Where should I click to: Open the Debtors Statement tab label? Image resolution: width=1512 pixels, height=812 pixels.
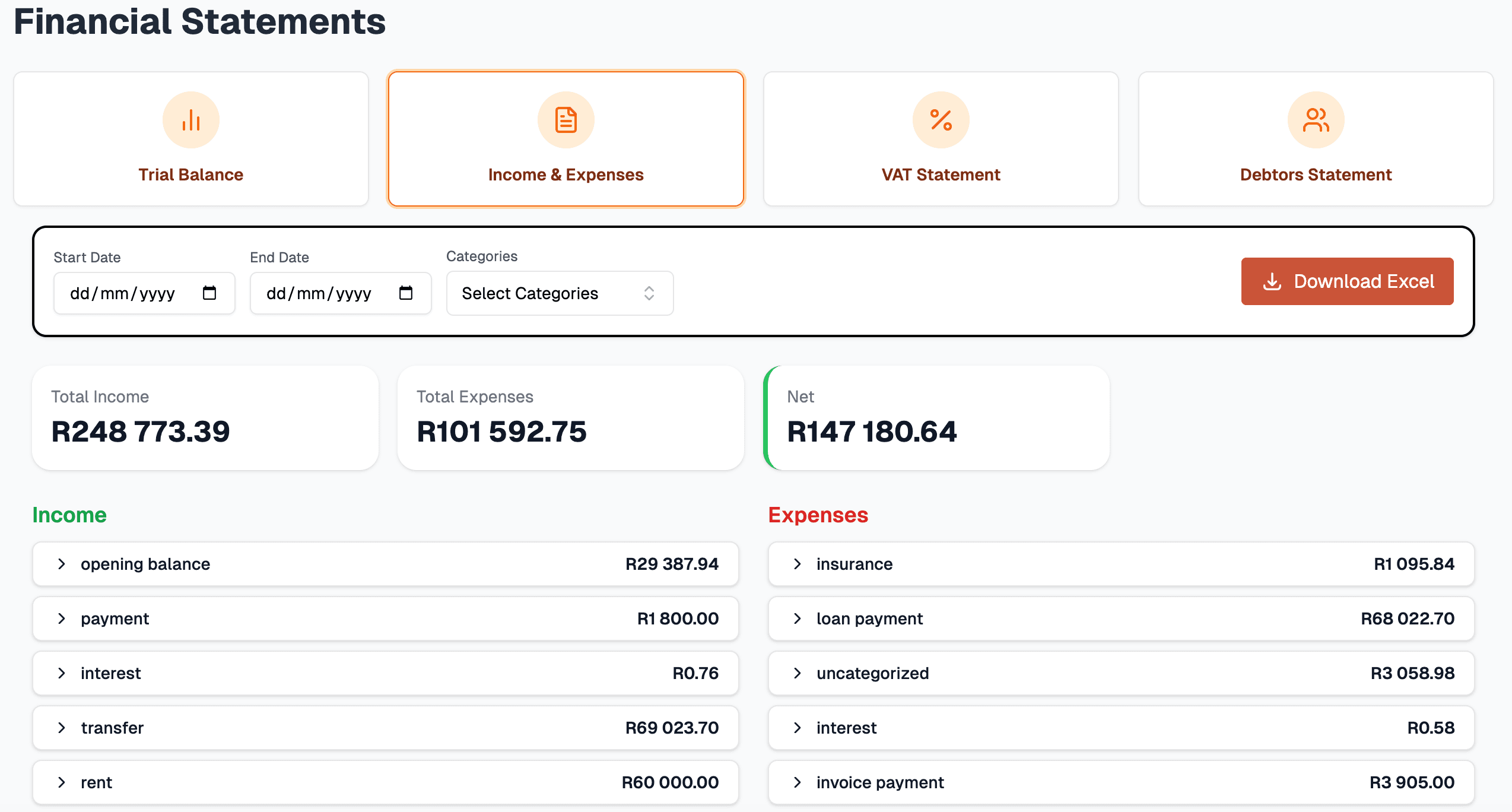pyautogui.click(x=1316, y=175)
